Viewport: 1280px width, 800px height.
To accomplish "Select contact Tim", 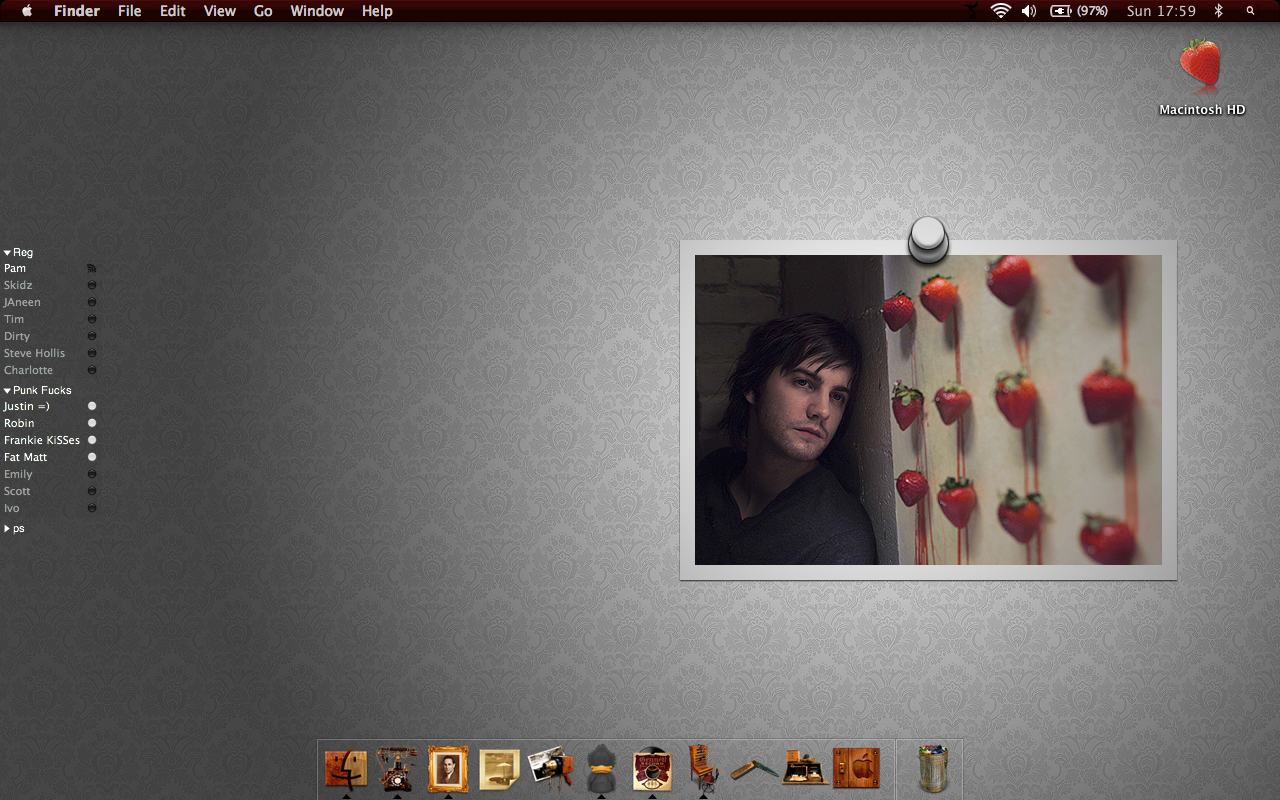I will [x=14, y=319].
